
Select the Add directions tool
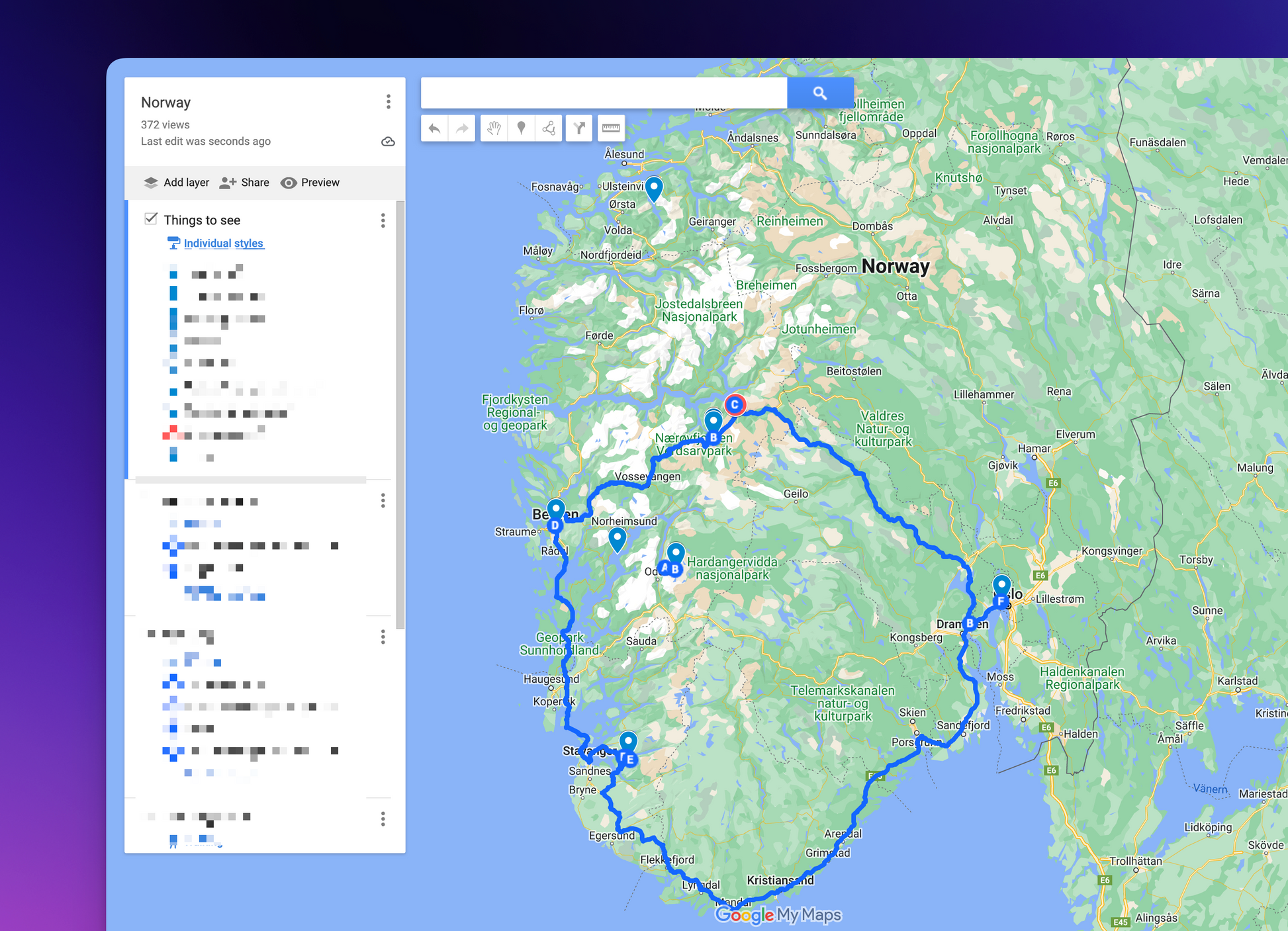[579, 128]
